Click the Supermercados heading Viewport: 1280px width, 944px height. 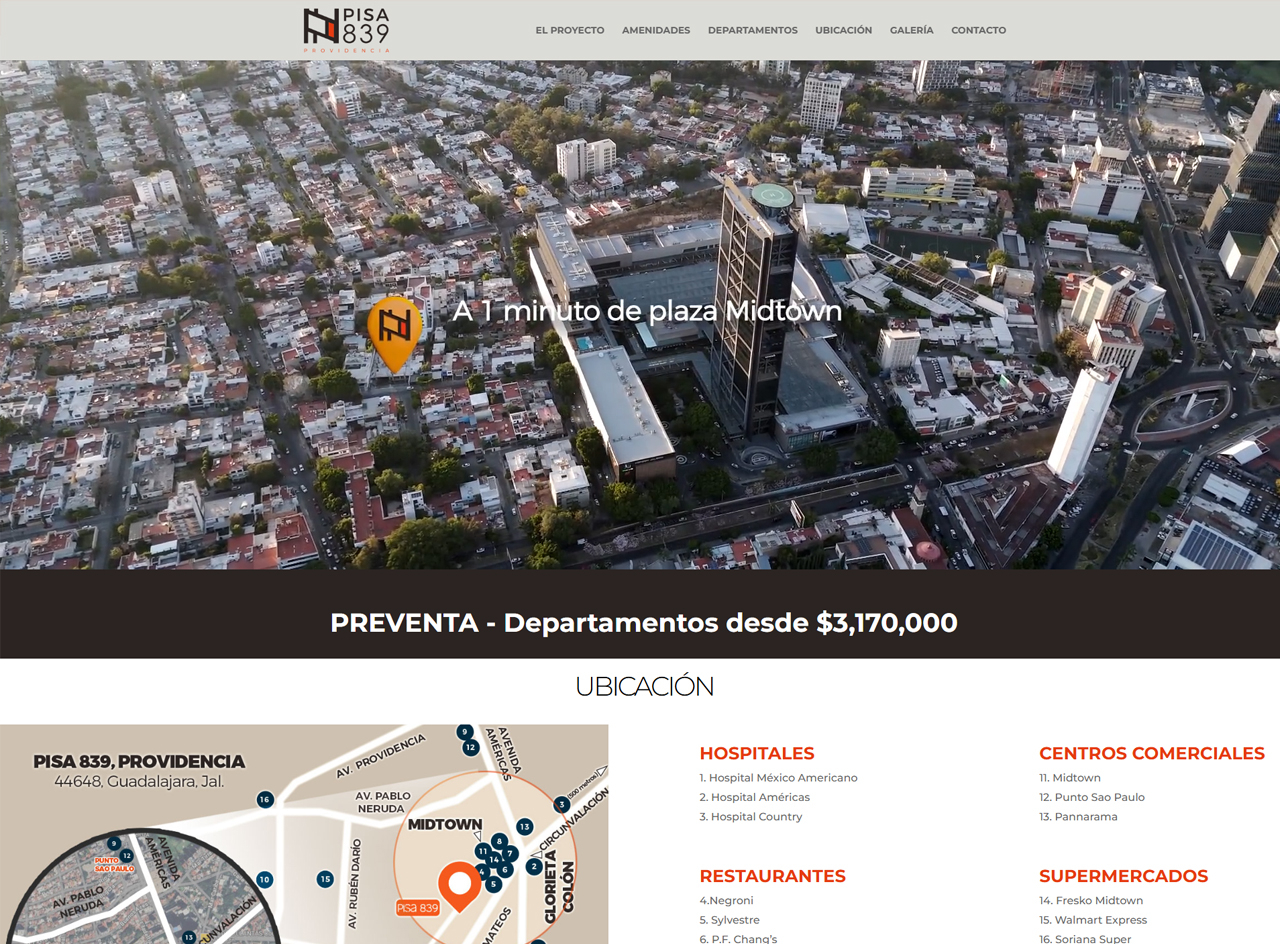coord(1124,876)
